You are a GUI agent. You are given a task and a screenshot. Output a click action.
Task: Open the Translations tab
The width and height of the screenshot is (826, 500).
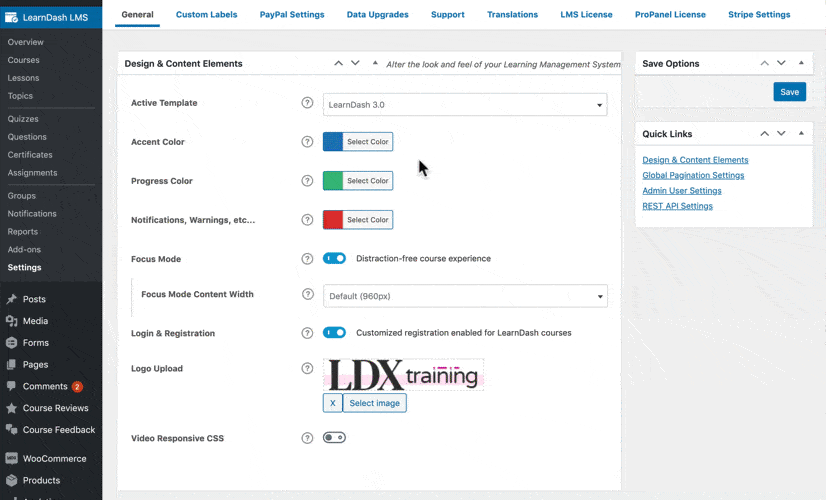pos(513,15)
